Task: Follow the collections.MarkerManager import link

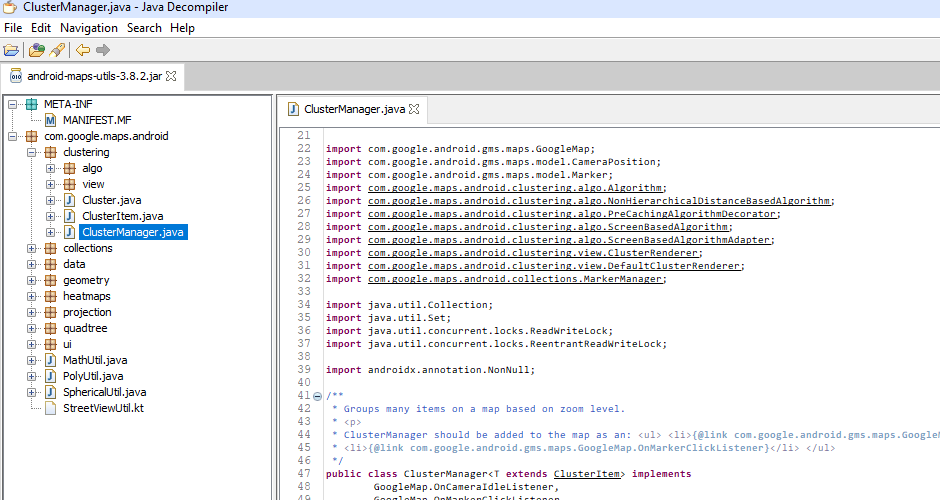Action: (516, 279)
